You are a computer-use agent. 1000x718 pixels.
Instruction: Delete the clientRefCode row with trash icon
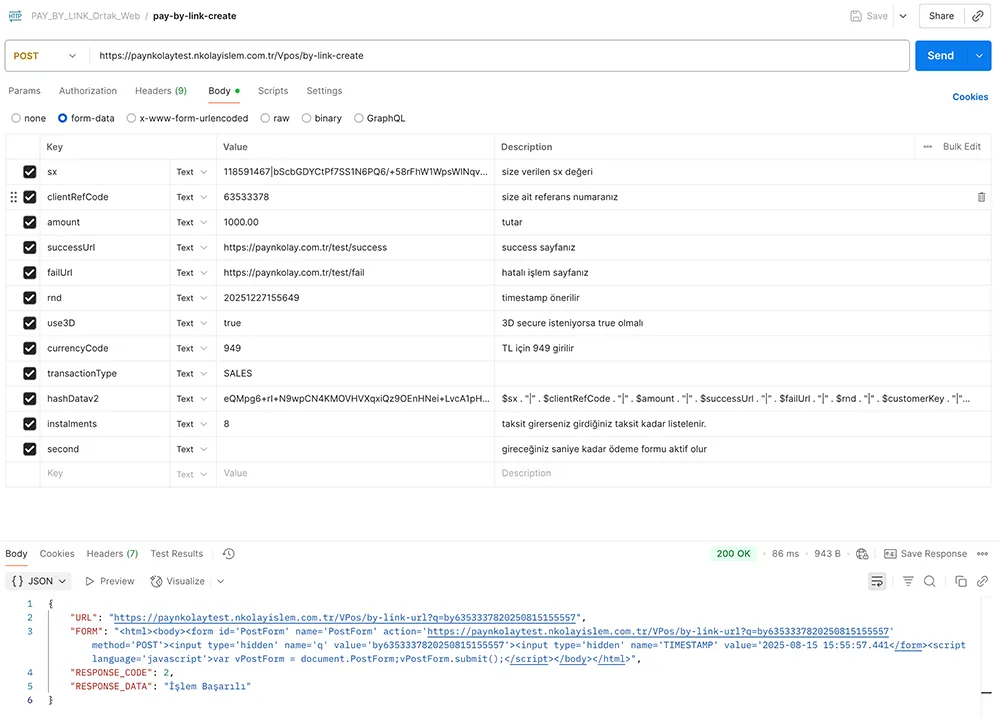(x=981, y=197)
